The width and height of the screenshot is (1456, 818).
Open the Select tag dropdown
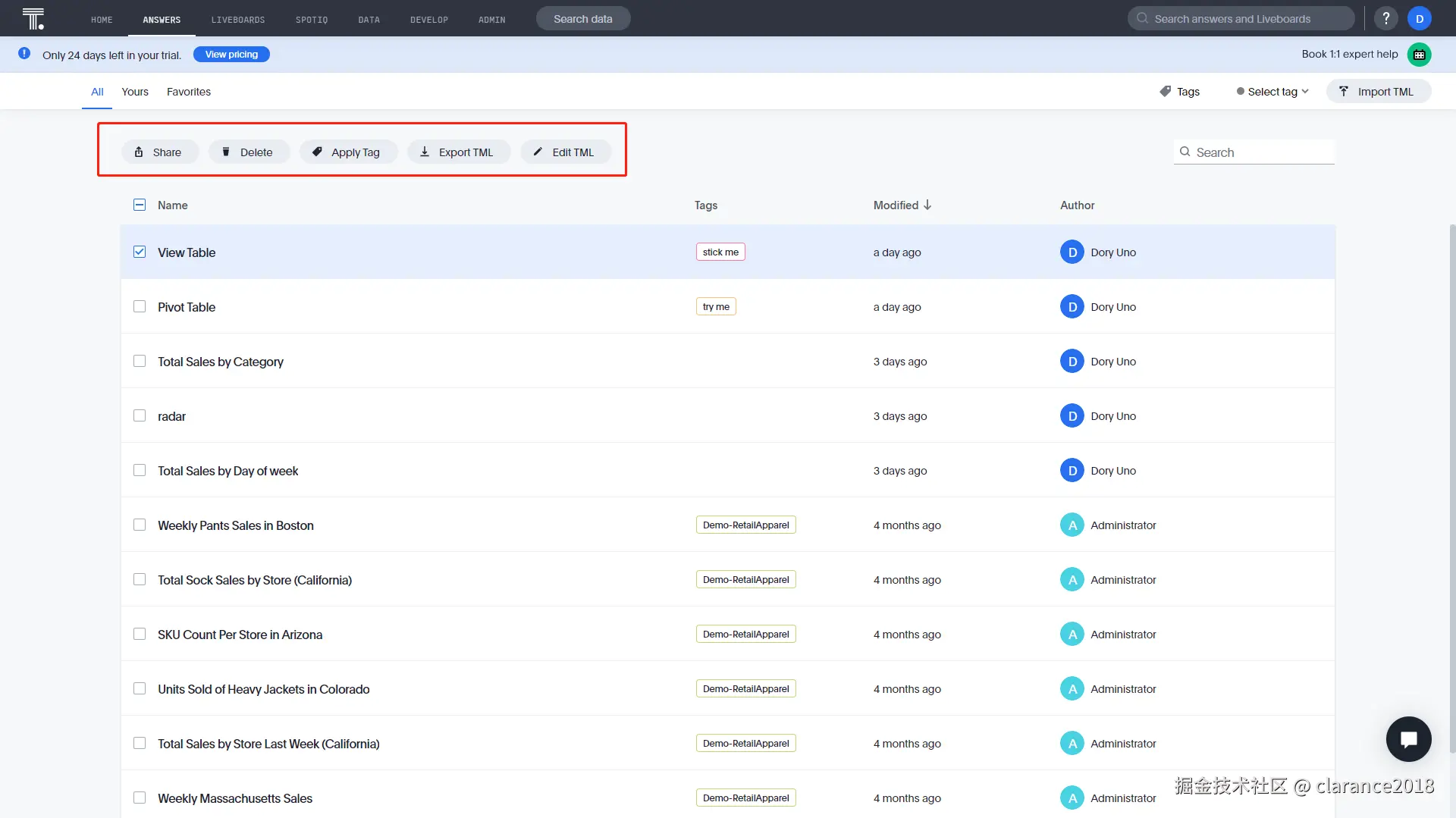[x=1272, y=92]
